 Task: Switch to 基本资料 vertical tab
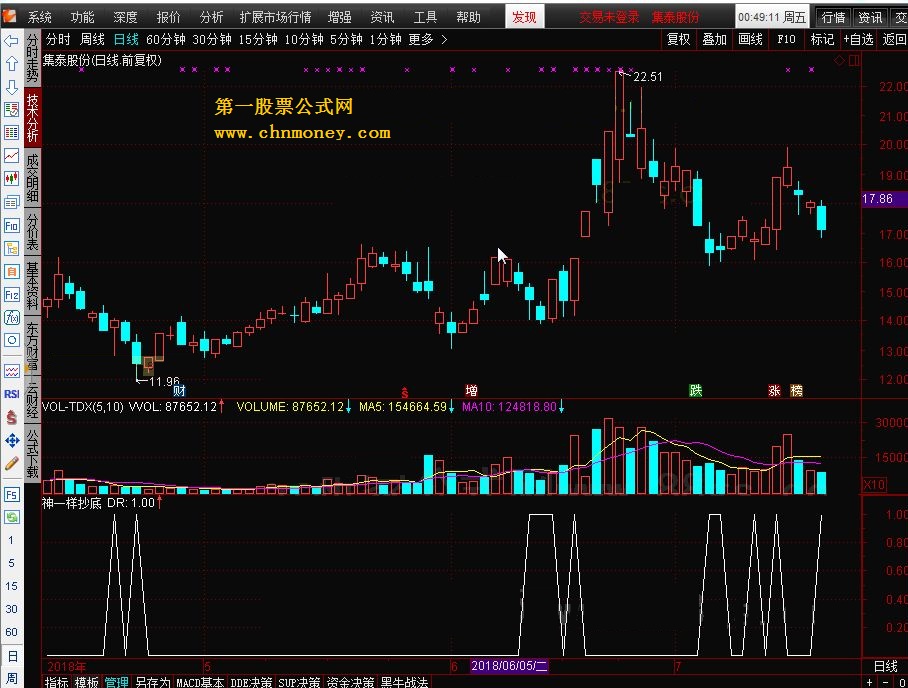click(32, 285)
